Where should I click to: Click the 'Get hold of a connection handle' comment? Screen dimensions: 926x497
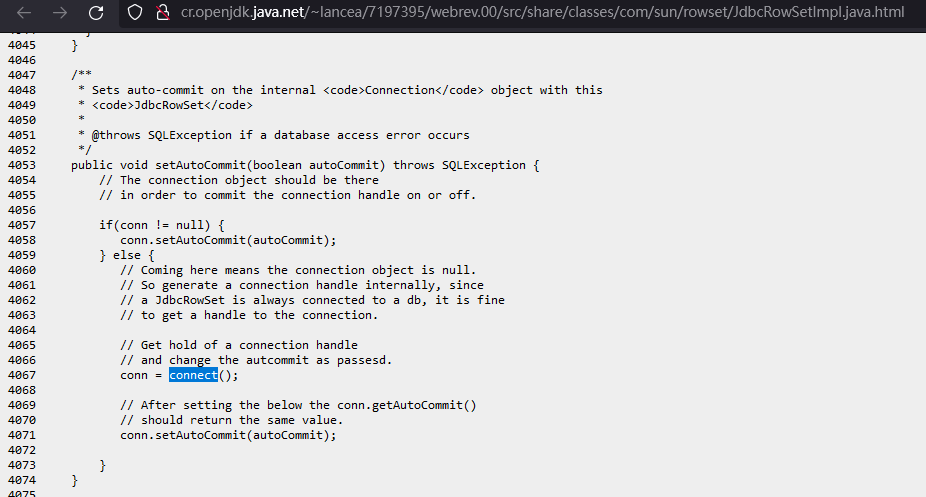[x=238, y=345]
